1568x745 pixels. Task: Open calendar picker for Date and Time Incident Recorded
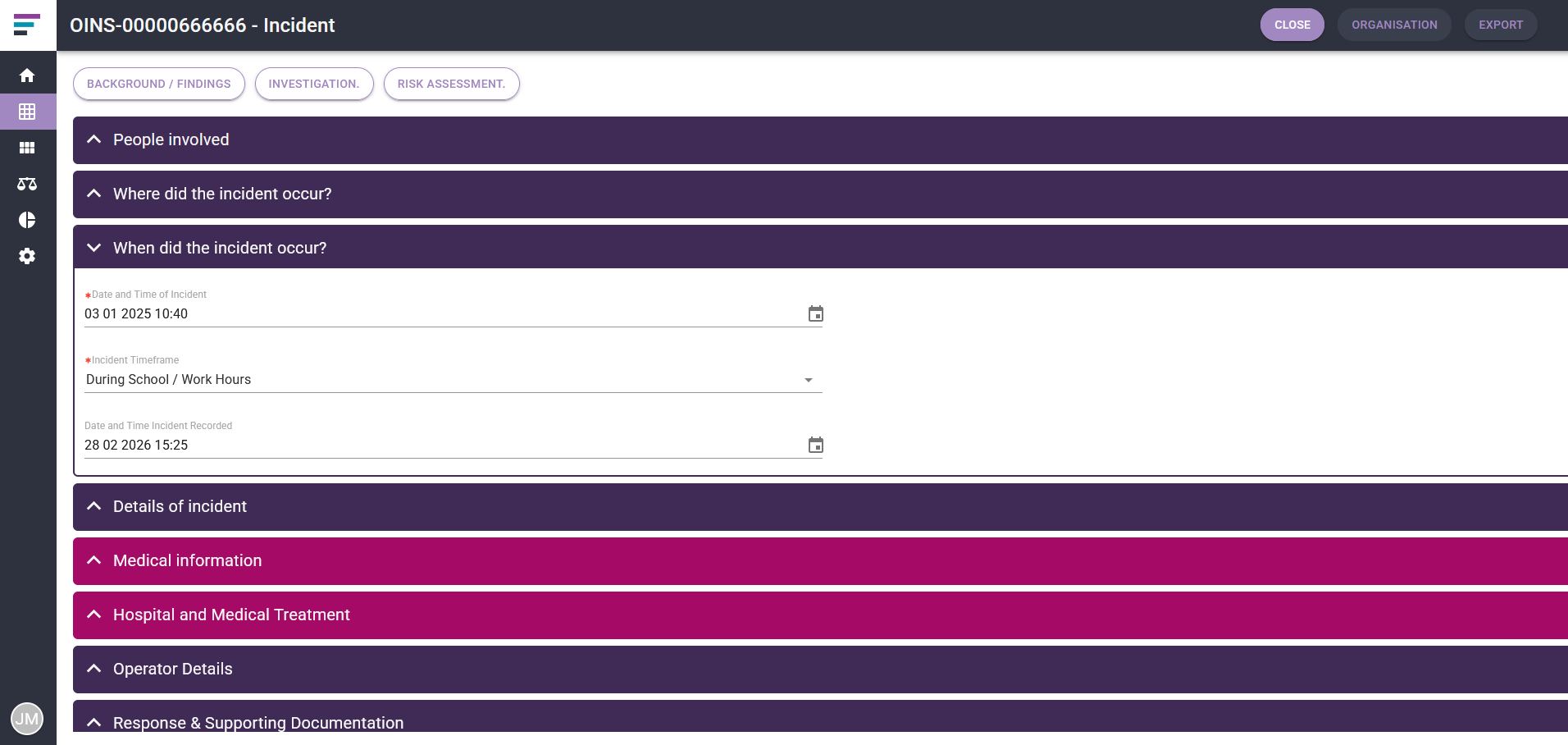[815, 445]
